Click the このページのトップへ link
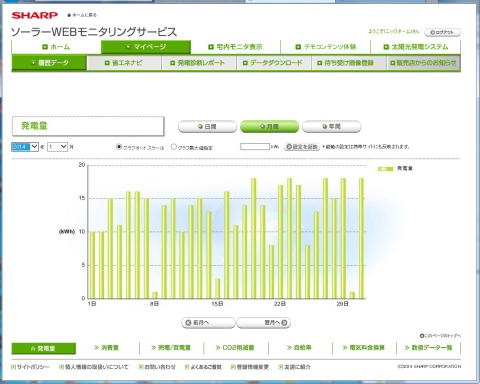Image resolution: width=480 pixels, height=384 pixels. tap(440, 336)
